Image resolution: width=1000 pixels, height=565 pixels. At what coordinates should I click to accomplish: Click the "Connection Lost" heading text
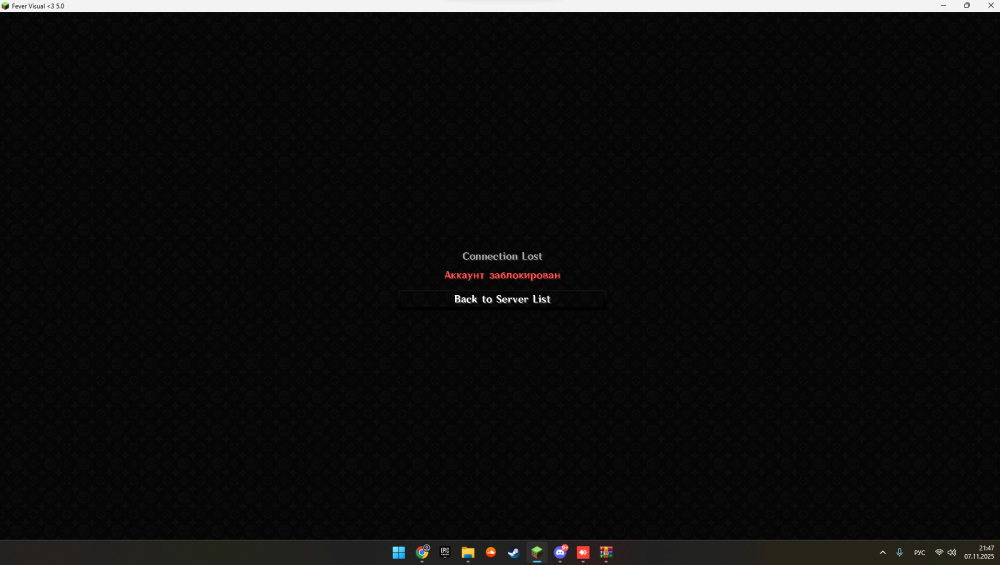(x=502, y=256)
